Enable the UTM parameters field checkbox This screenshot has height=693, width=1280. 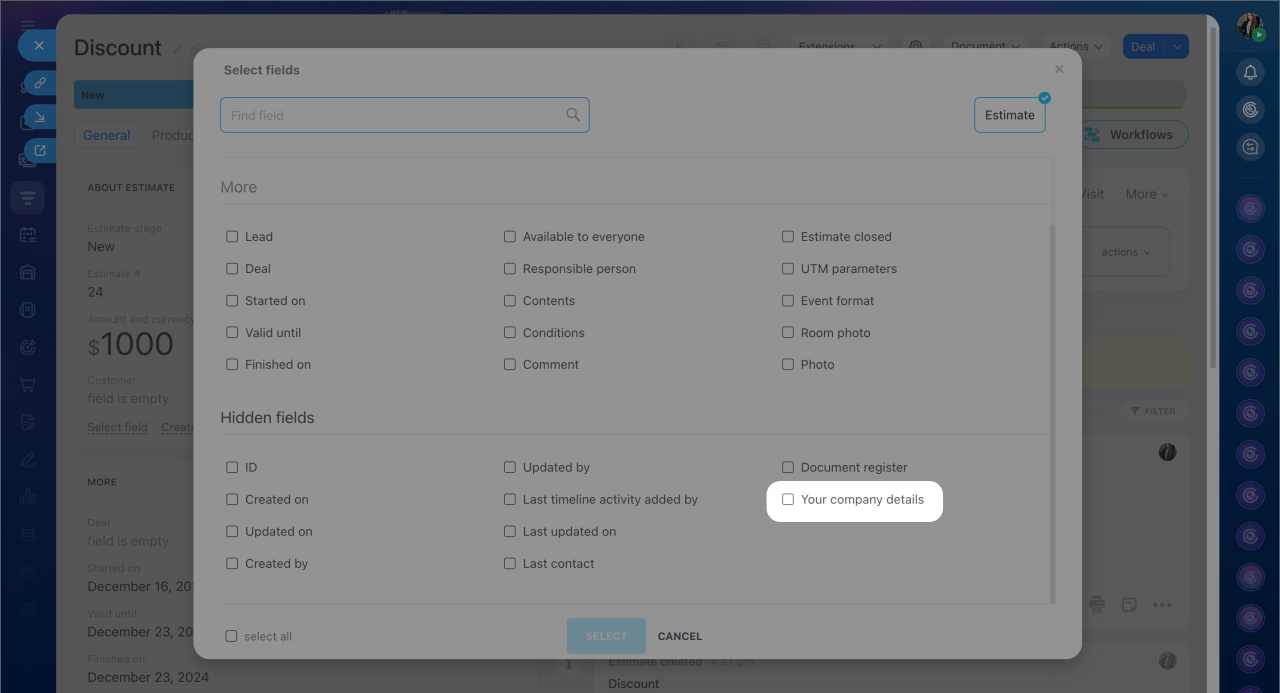(788, 269)
